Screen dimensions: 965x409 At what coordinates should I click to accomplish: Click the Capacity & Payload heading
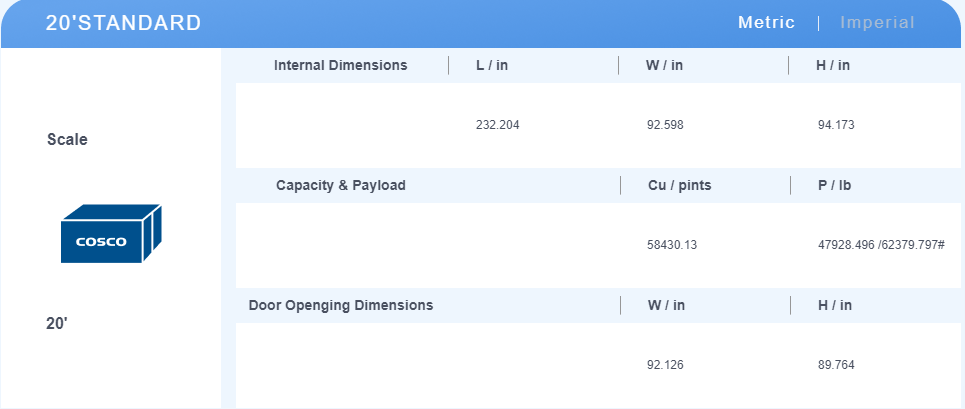341,185
